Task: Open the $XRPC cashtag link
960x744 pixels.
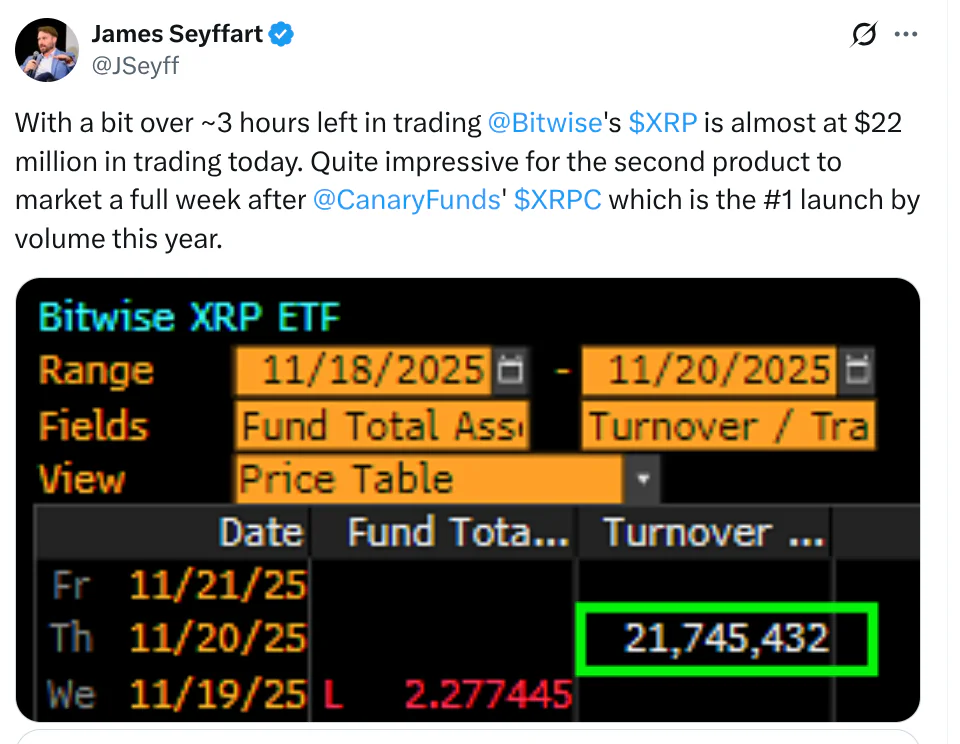Action: coord(559,199)
